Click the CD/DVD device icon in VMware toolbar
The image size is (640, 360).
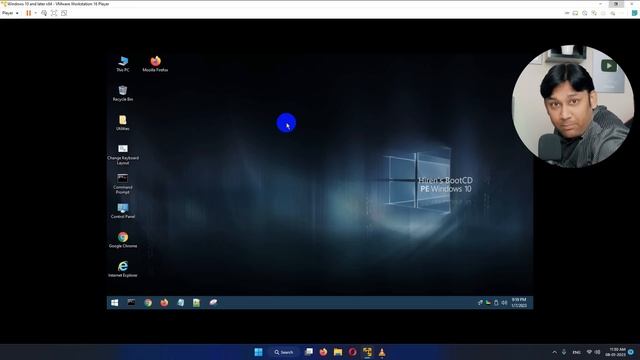click(585, 13)
